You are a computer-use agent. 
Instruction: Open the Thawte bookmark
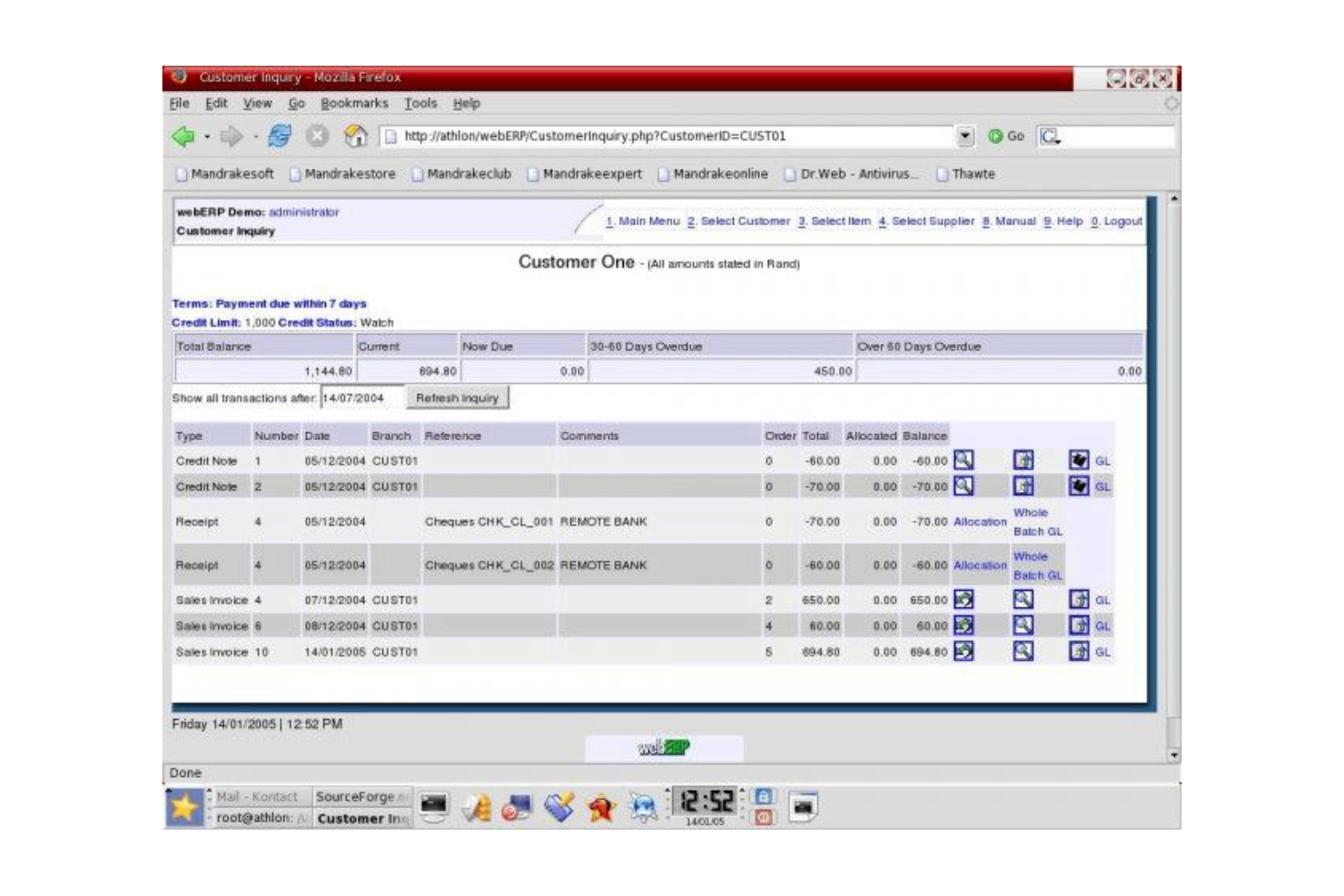966,173
